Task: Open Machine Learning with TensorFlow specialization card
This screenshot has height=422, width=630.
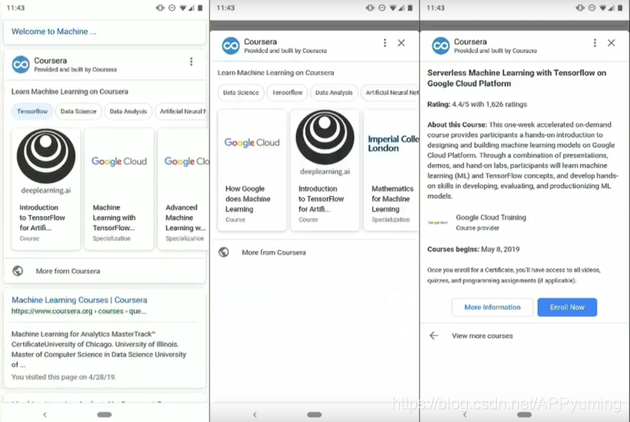Action: pos(119,189)
